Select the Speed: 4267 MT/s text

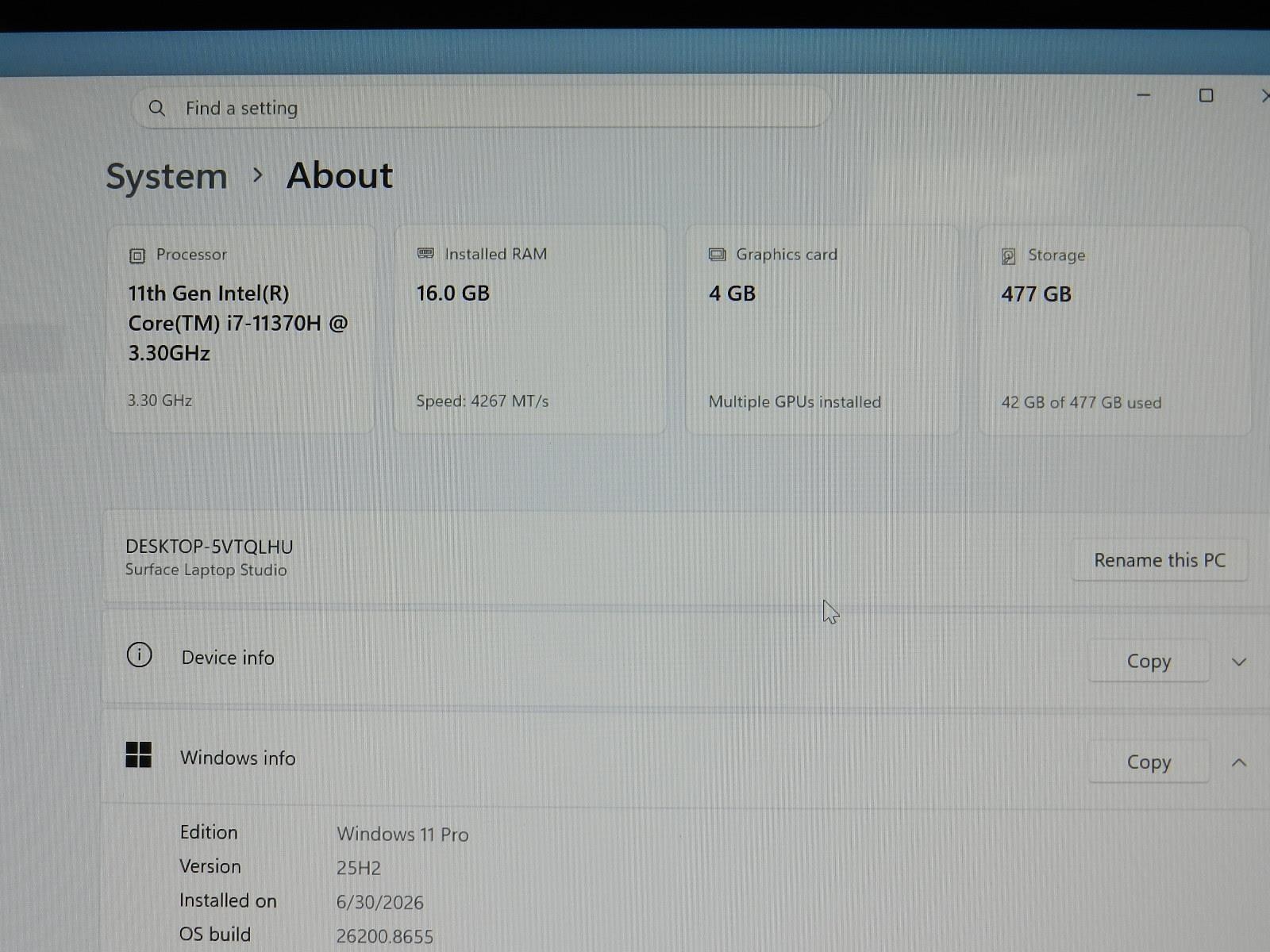click(x=483, y=401)
